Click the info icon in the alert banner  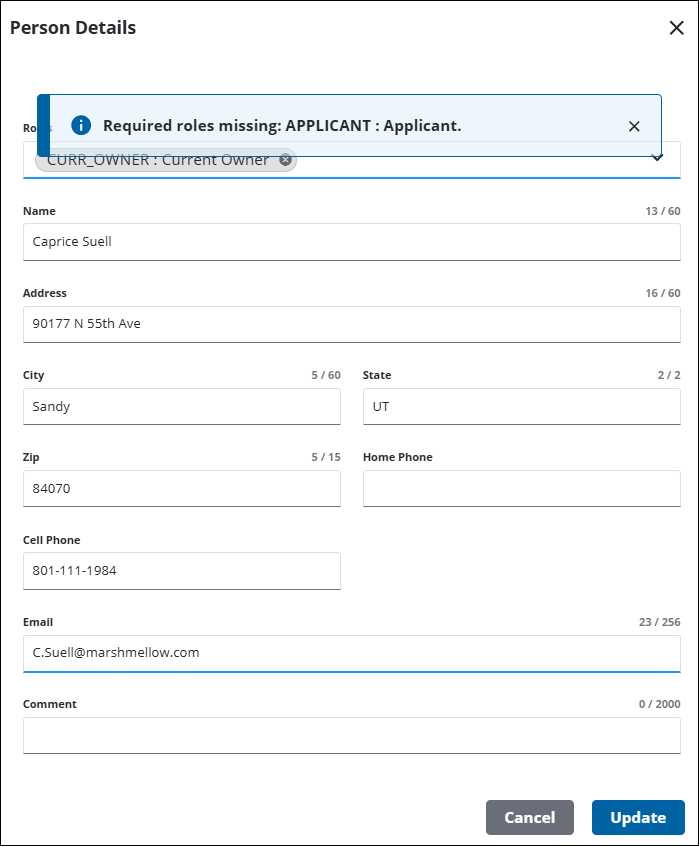tap(81, 125)
